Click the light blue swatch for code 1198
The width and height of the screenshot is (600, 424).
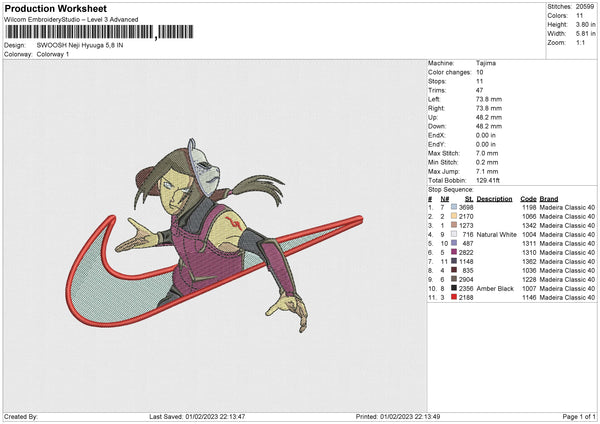454,207
